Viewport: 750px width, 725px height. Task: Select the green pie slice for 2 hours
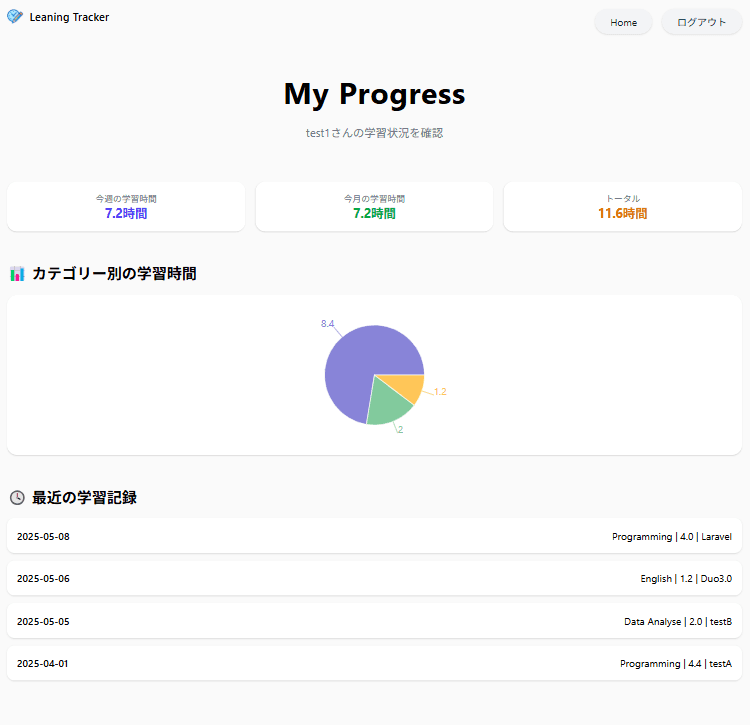click(x=386, y=405)
